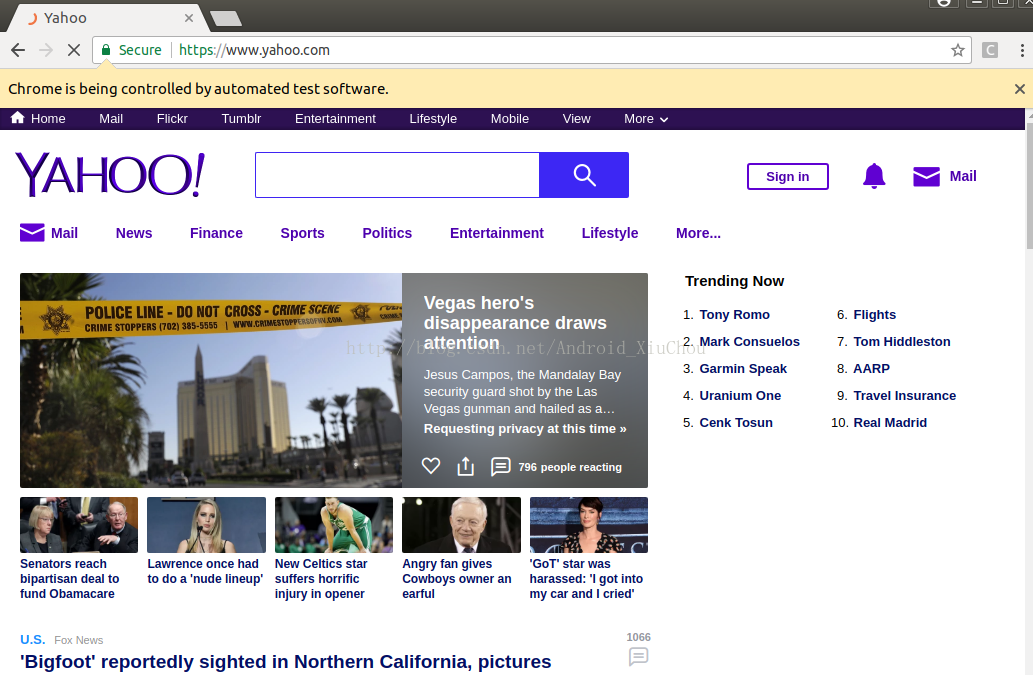Open Flickr from the top bar

[172, 119]
